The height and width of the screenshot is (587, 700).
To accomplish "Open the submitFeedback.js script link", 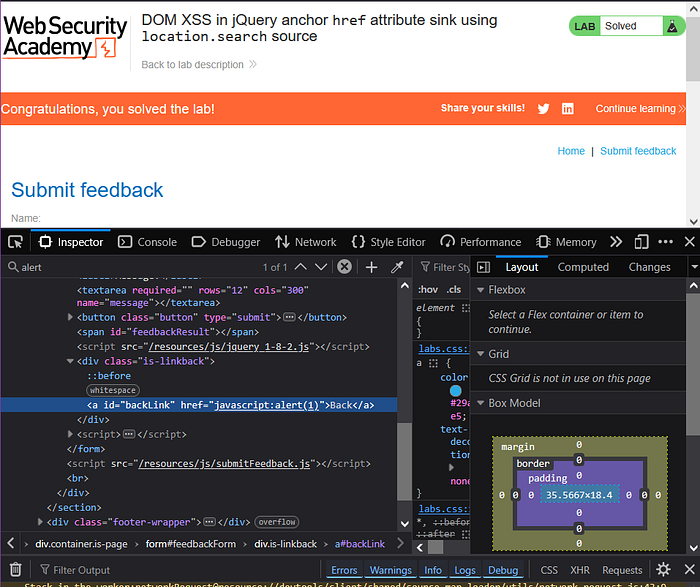I will point(224,463).
